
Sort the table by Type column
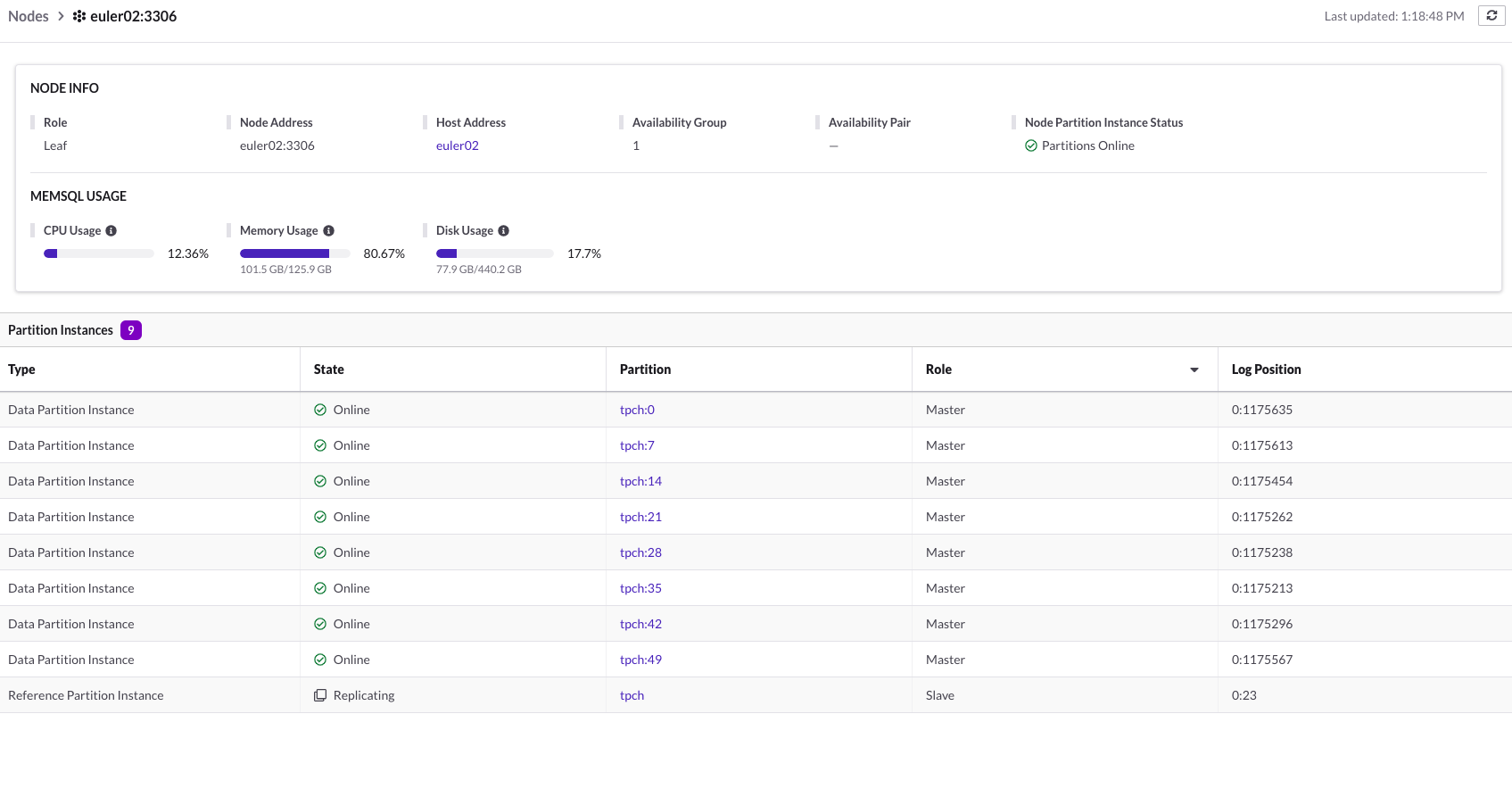[22, 369]
